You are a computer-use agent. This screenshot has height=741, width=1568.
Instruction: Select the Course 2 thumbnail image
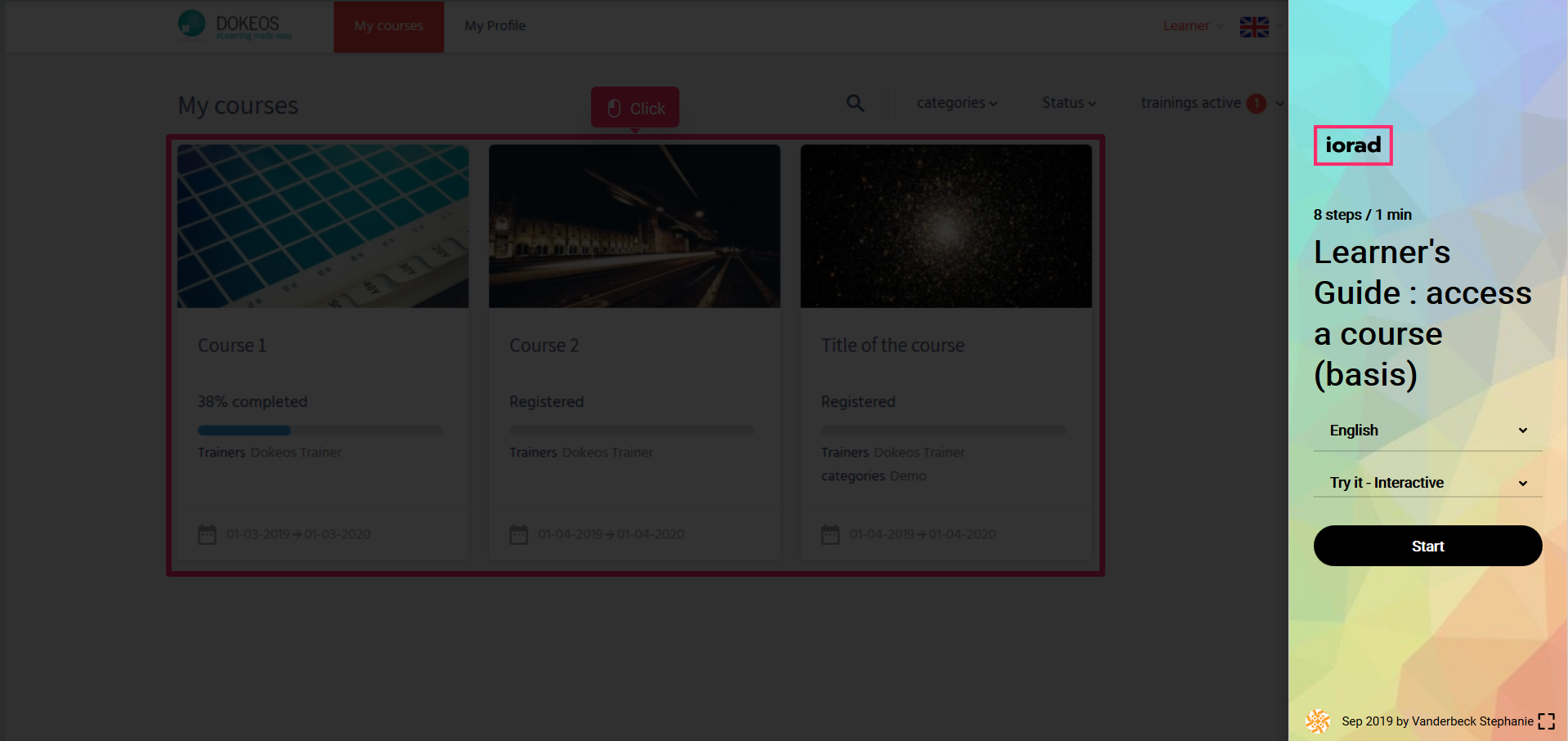634,226
